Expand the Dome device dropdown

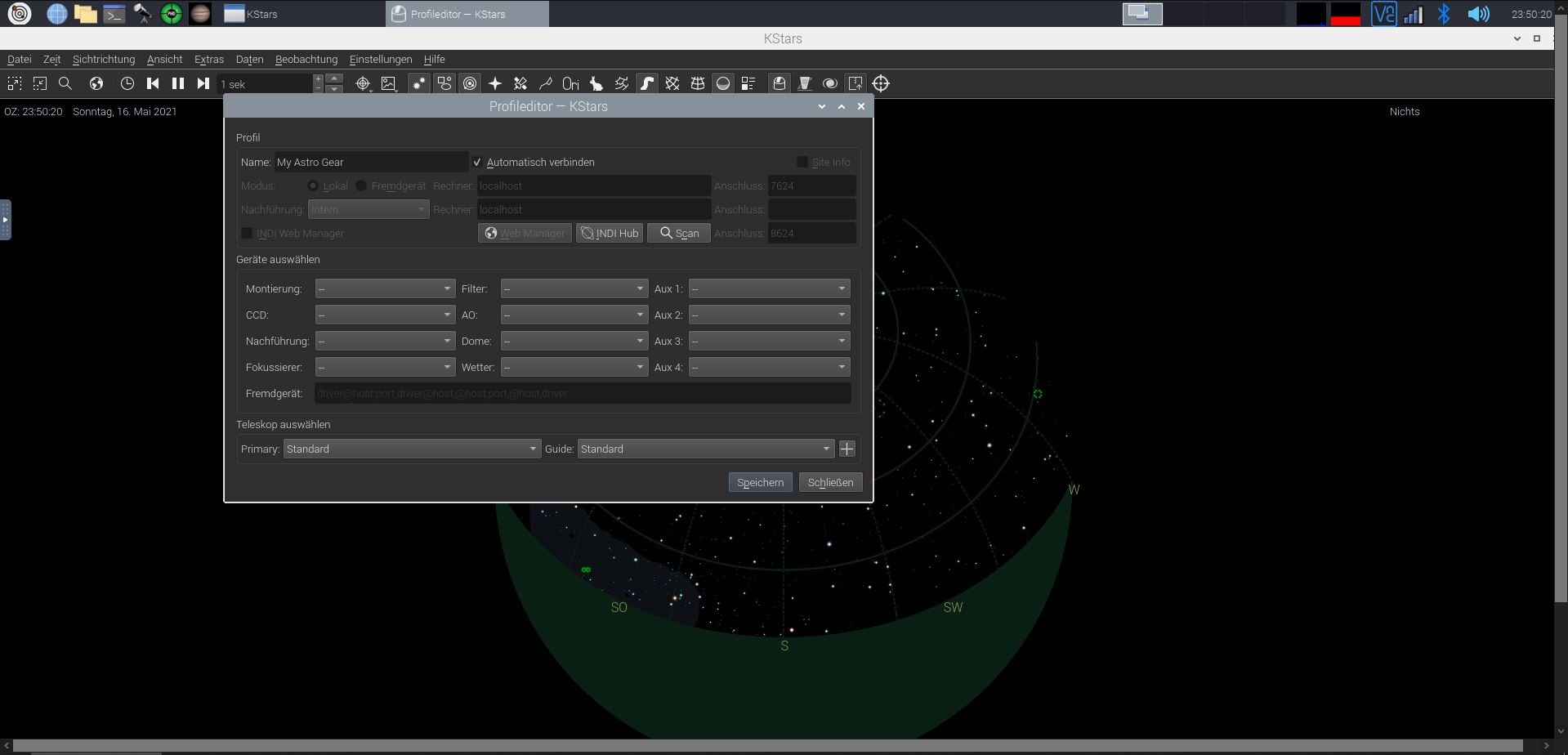click(x=574, y=341)
